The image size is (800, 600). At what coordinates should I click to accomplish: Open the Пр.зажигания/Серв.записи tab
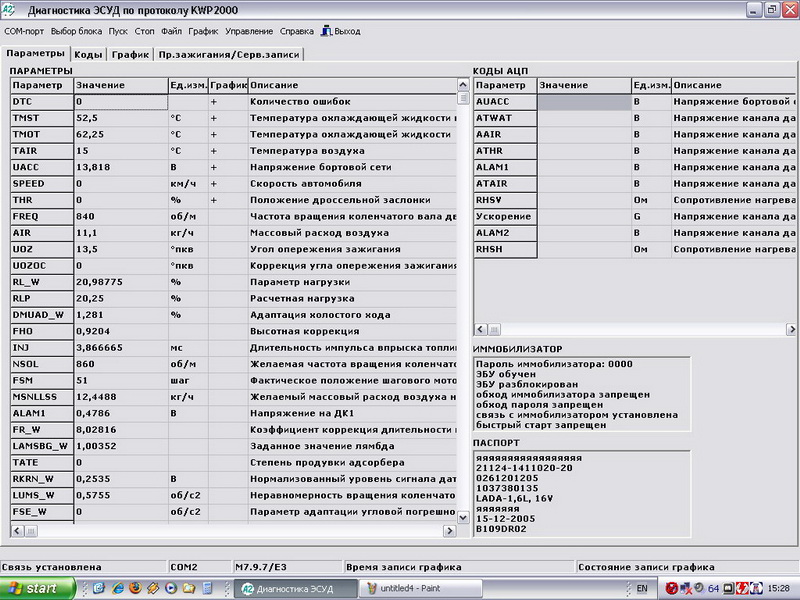click(230, 54)
